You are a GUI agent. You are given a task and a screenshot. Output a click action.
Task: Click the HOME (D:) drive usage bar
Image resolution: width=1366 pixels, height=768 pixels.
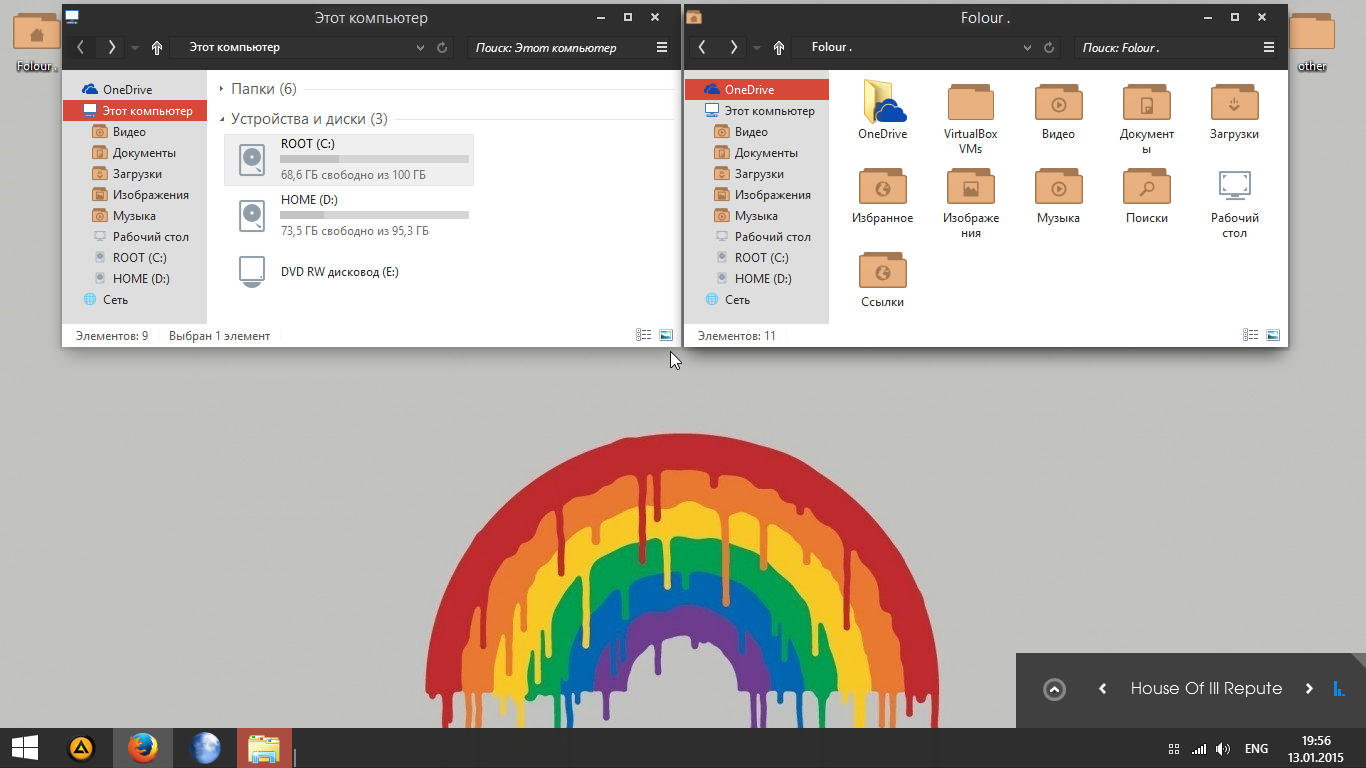tap(374, 215)
